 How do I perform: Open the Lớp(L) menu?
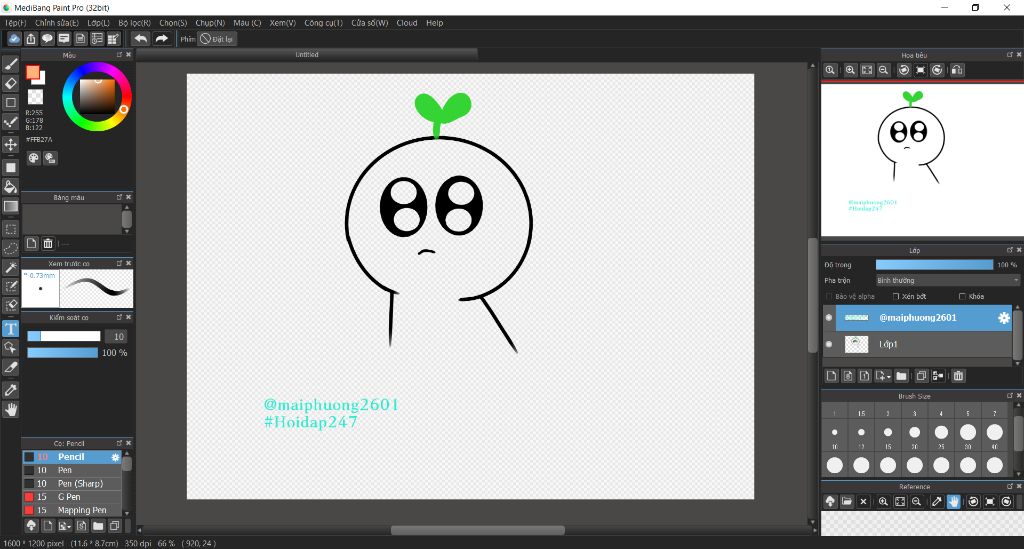[99, 23]
